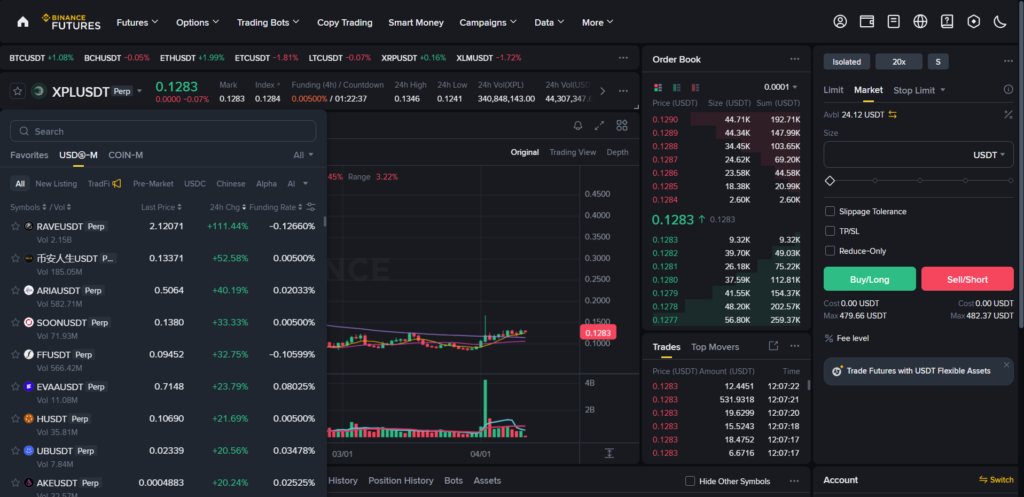The image size is (1024, 497).
Task: Click the 20x leverage button
Action: pos(899,61)
